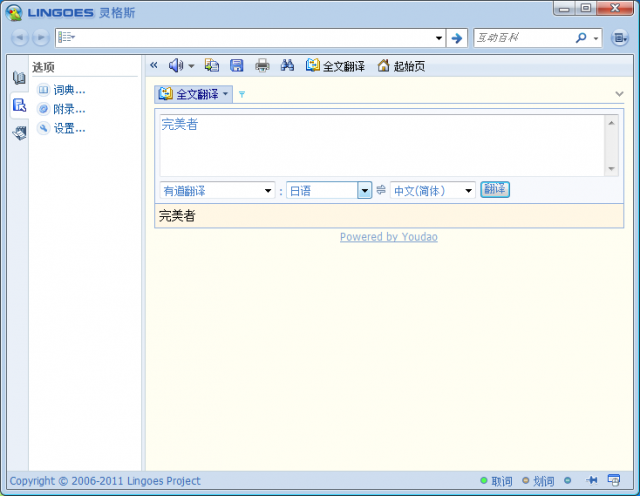640x496 pixels.
Task: Toggle 取词 cursor translation
Action: point(496,481)
